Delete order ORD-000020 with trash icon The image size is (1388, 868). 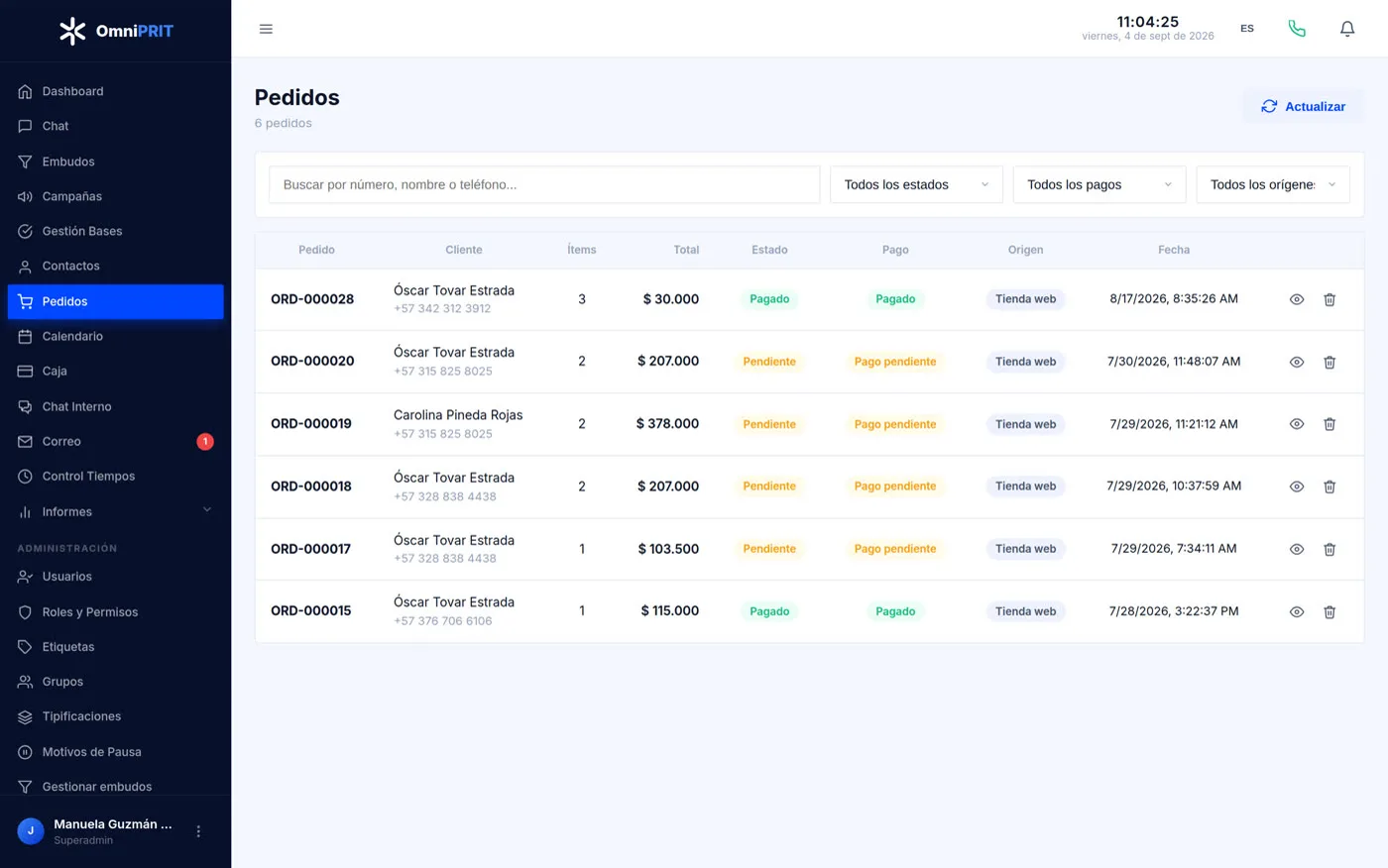[x=1330, y=362]
